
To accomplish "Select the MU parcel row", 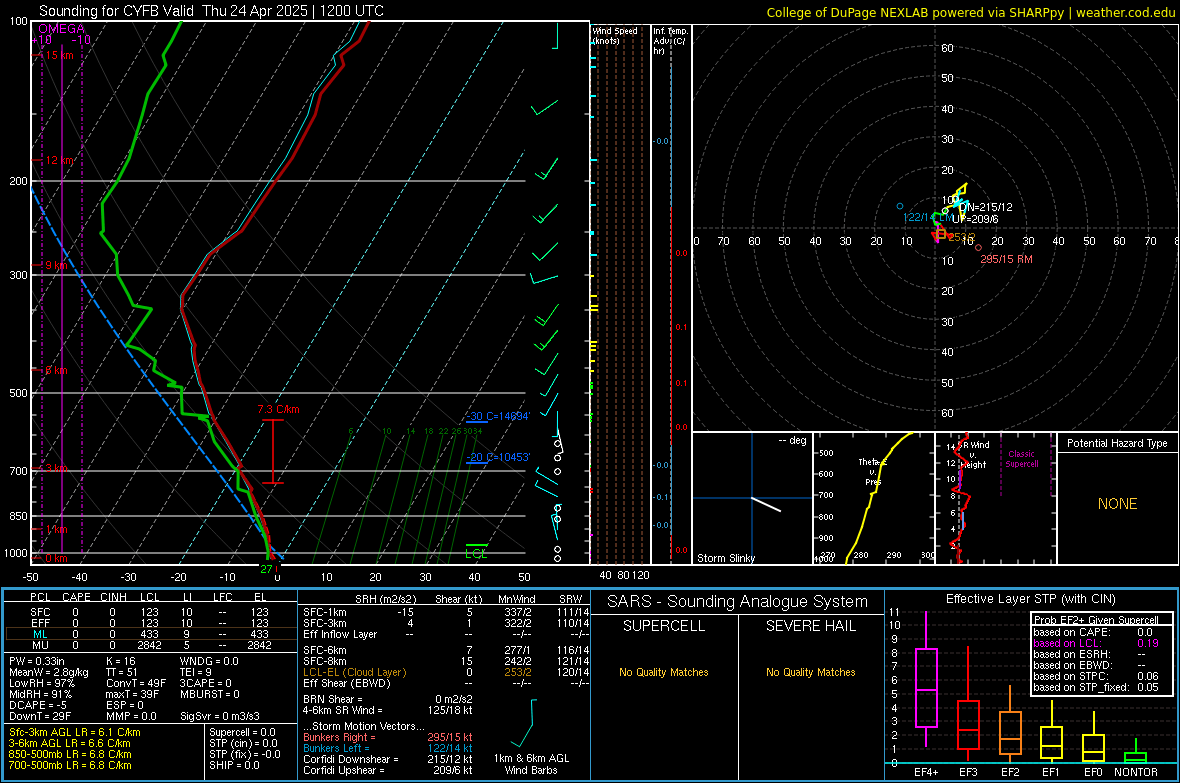I will pos(149,644).
